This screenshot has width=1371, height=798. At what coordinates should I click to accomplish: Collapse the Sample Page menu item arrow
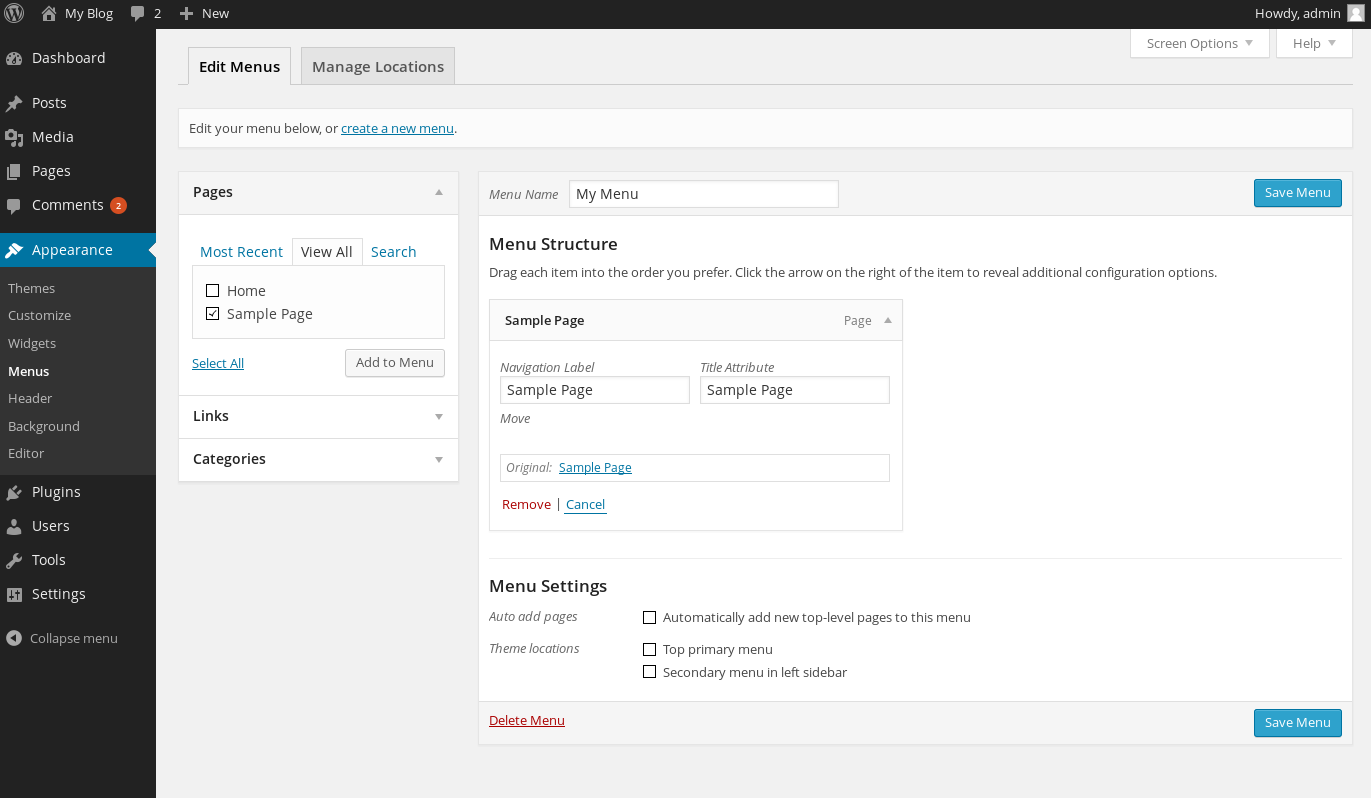887,321
